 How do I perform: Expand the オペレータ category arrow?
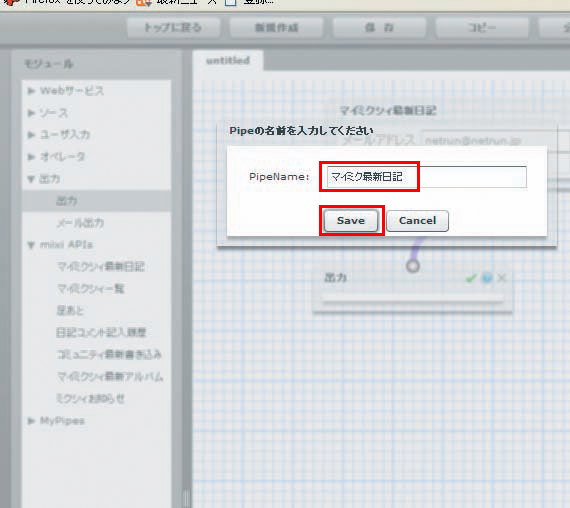31,157
